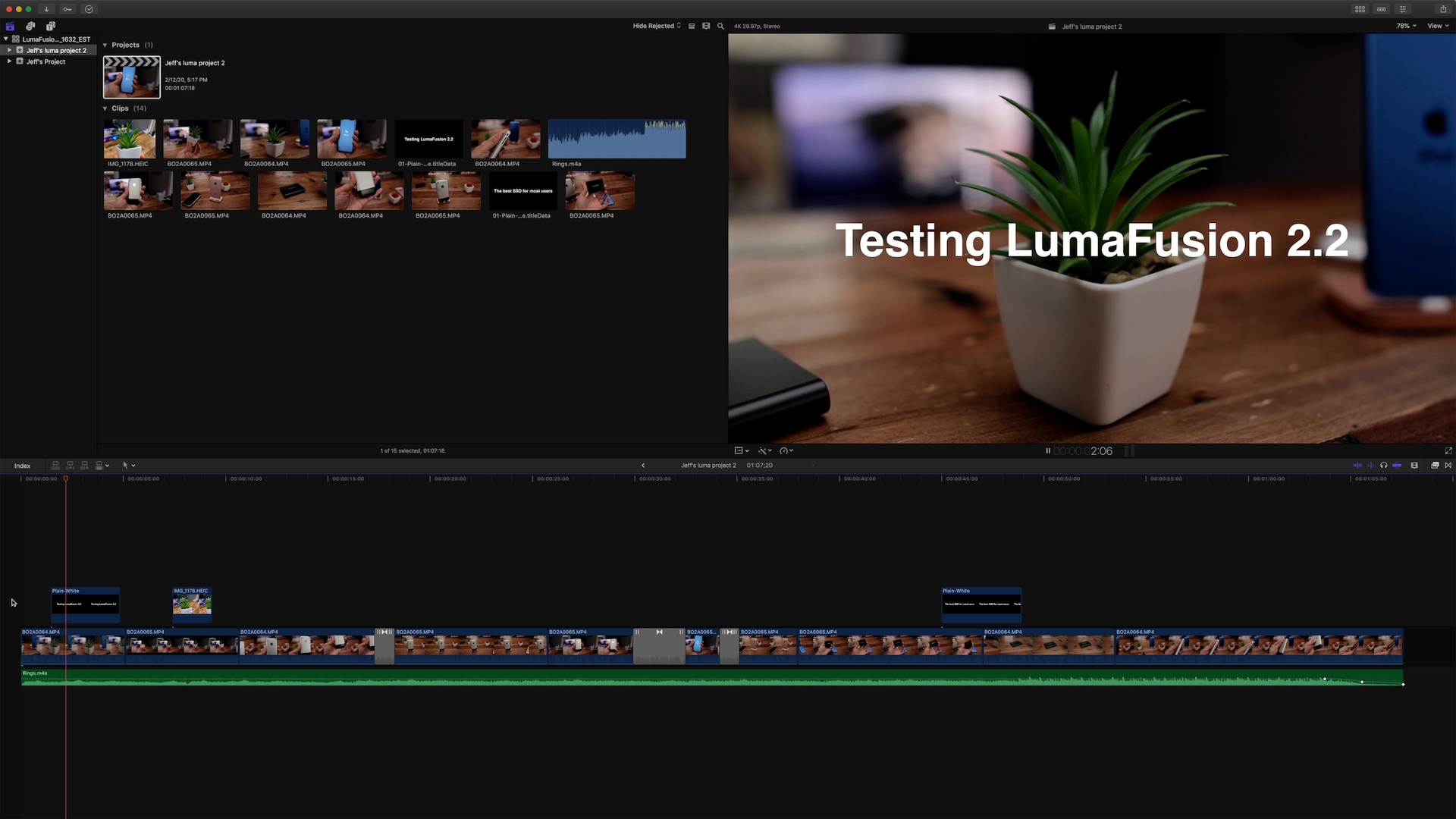Viewport: 1456px width, 819px height.
Task: Toggle snapping in the timeline
Action: point(1397,465)
